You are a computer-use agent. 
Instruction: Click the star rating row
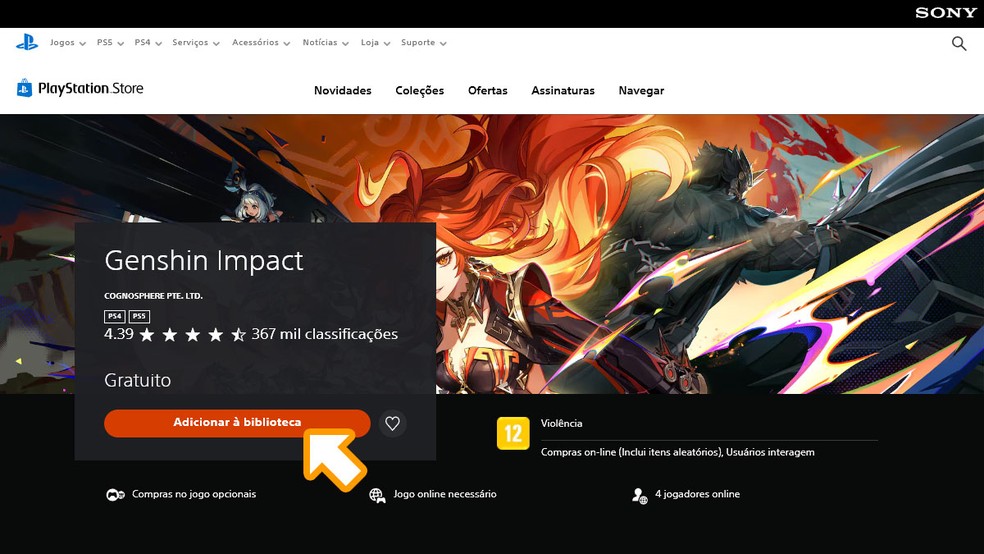coord(192,334)
